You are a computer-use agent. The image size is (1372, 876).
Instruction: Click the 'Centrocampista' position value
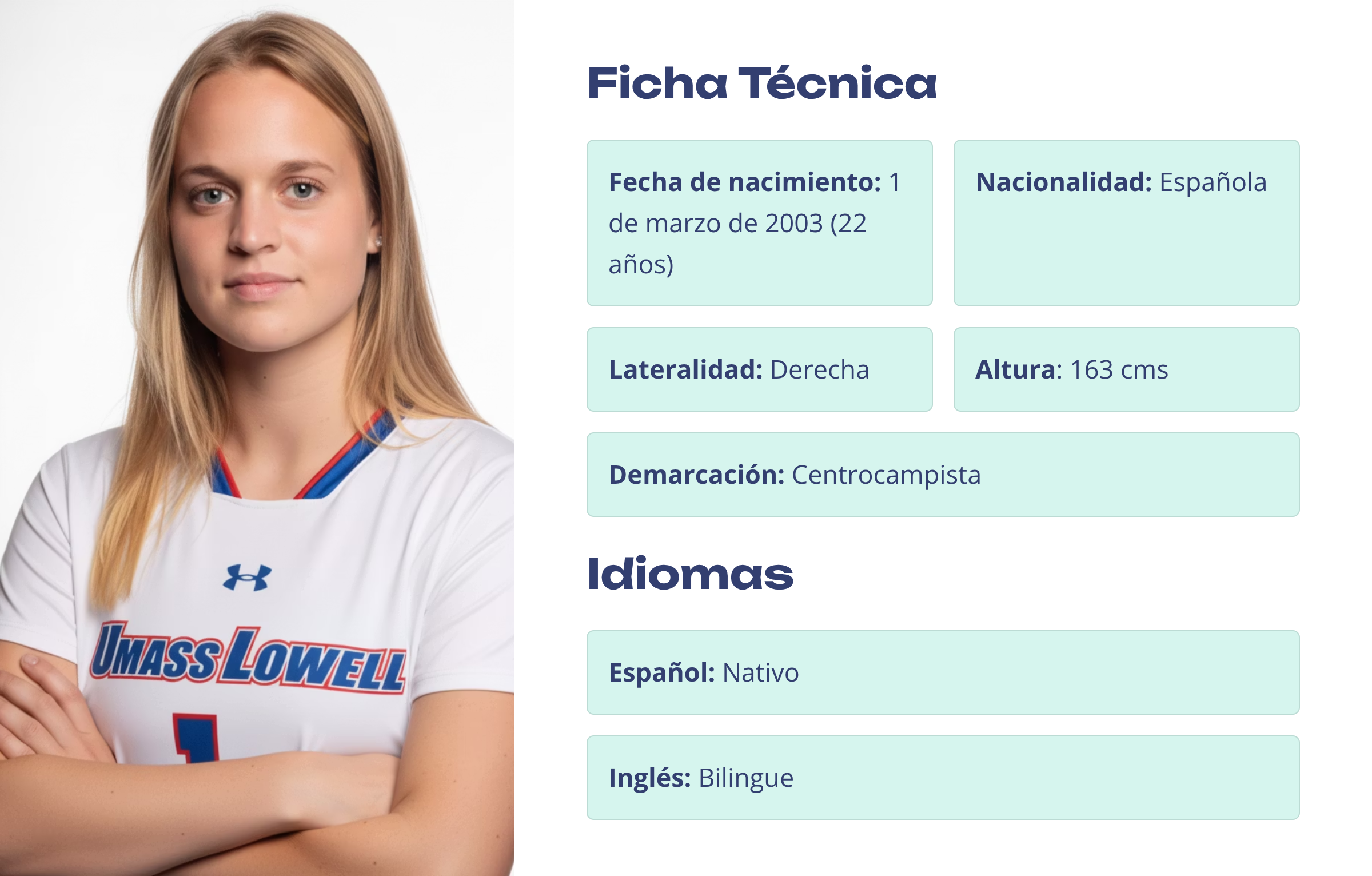coord(886,475)
